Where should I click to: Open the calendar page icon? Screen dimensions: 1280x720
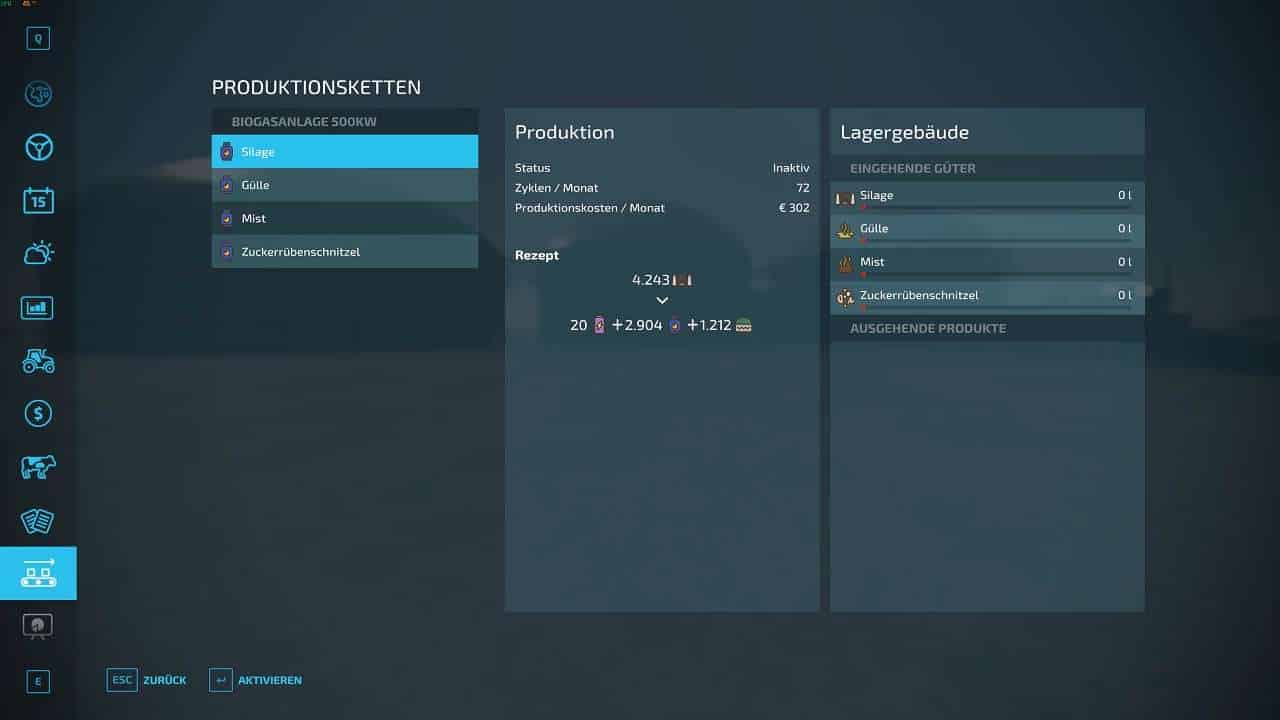pos(38,201)
